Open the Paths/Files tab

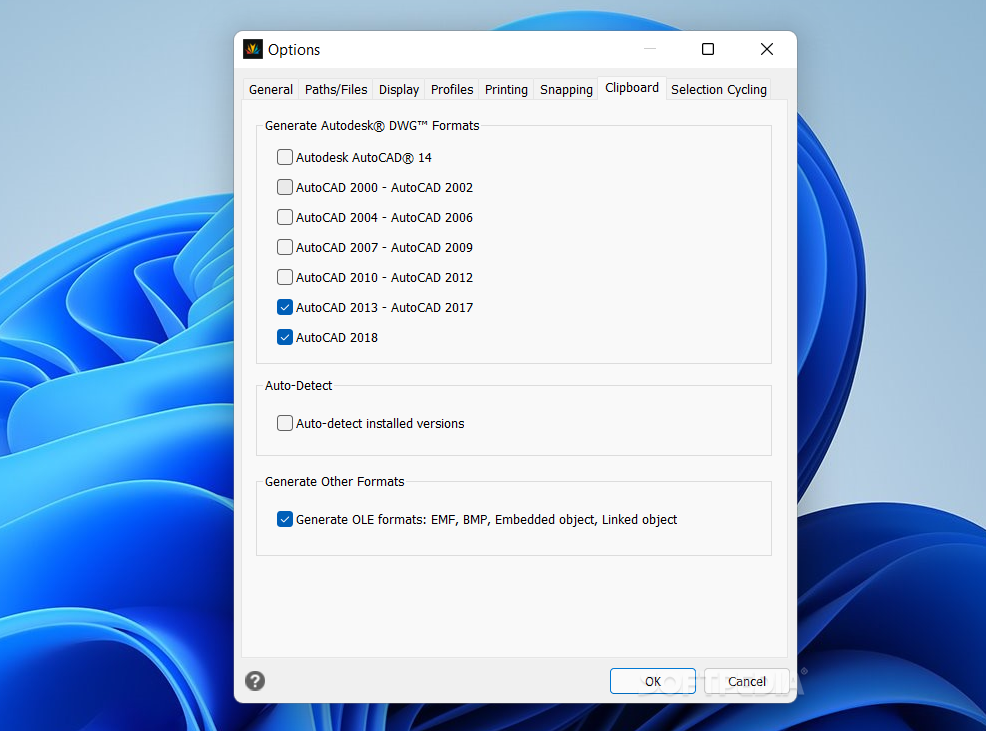pyautogui.click(x=336, y=89)
